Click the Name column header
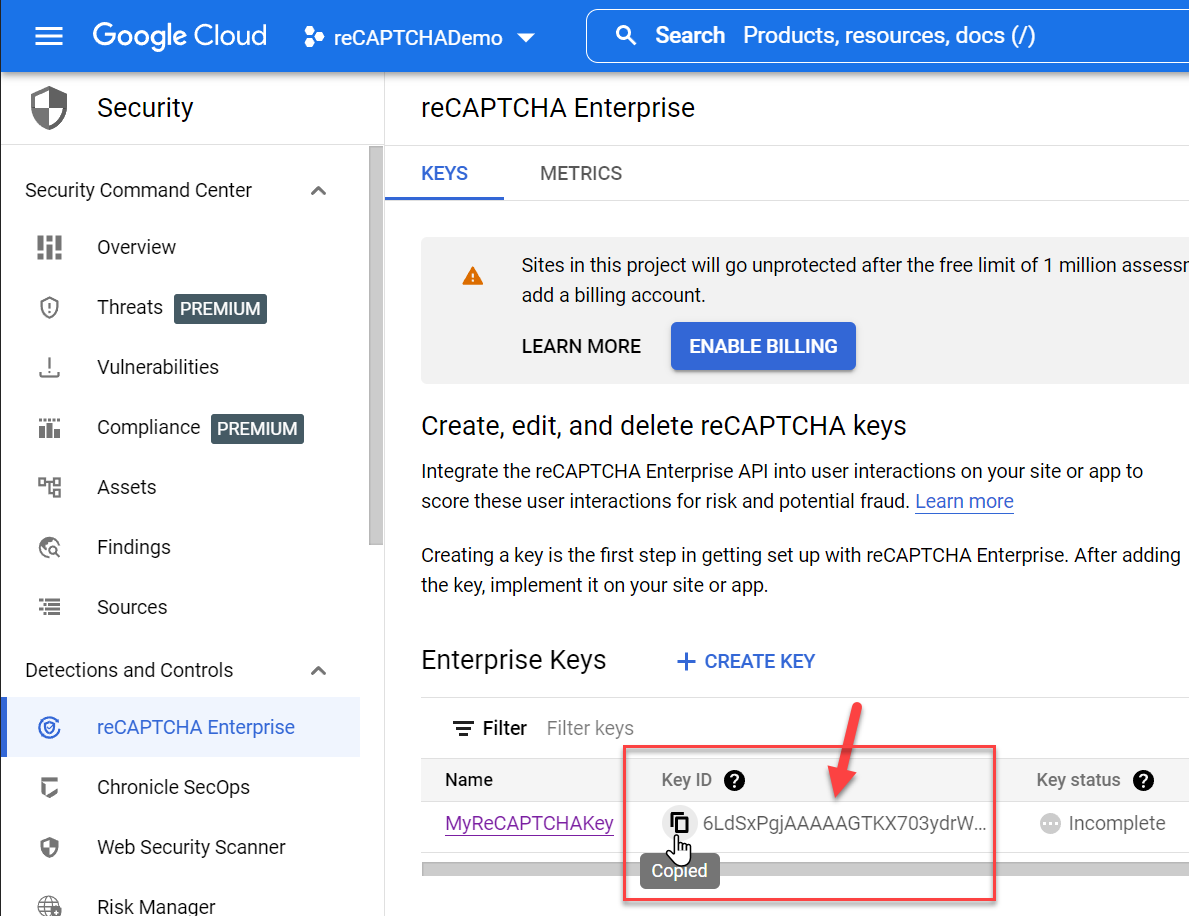Screen dimensions: 1189x916 pyautogui.click(x=469, y=780)
